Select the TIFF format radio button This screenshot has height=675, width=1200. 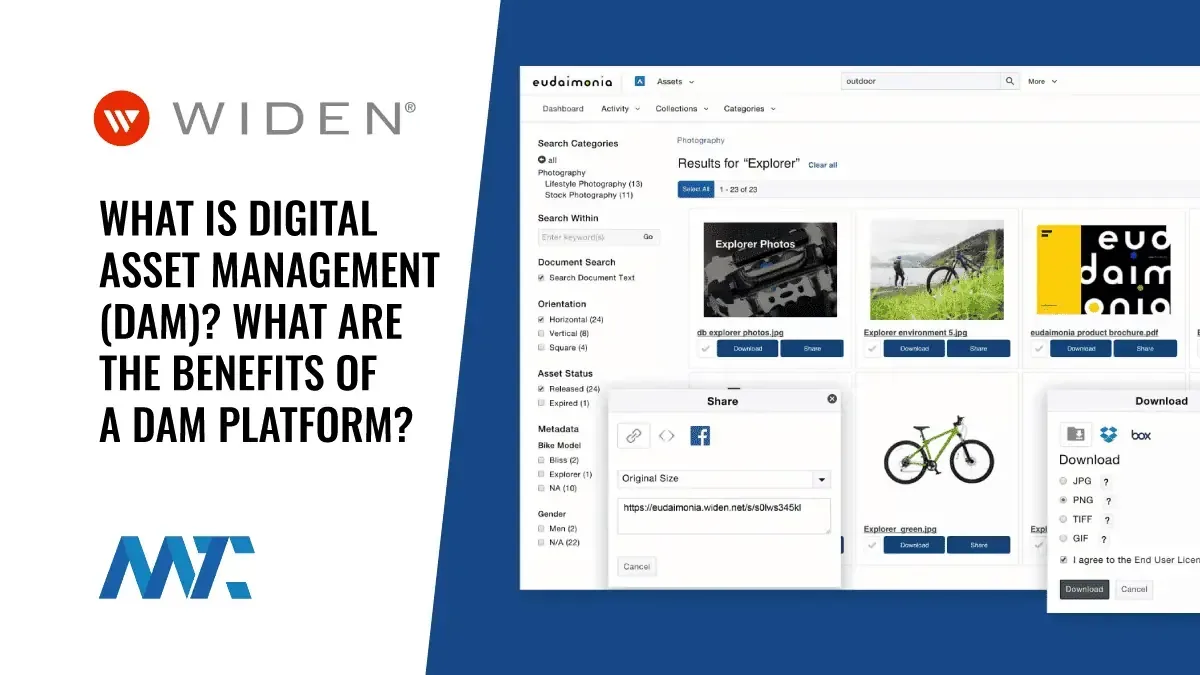click(x=1064, y=519)
